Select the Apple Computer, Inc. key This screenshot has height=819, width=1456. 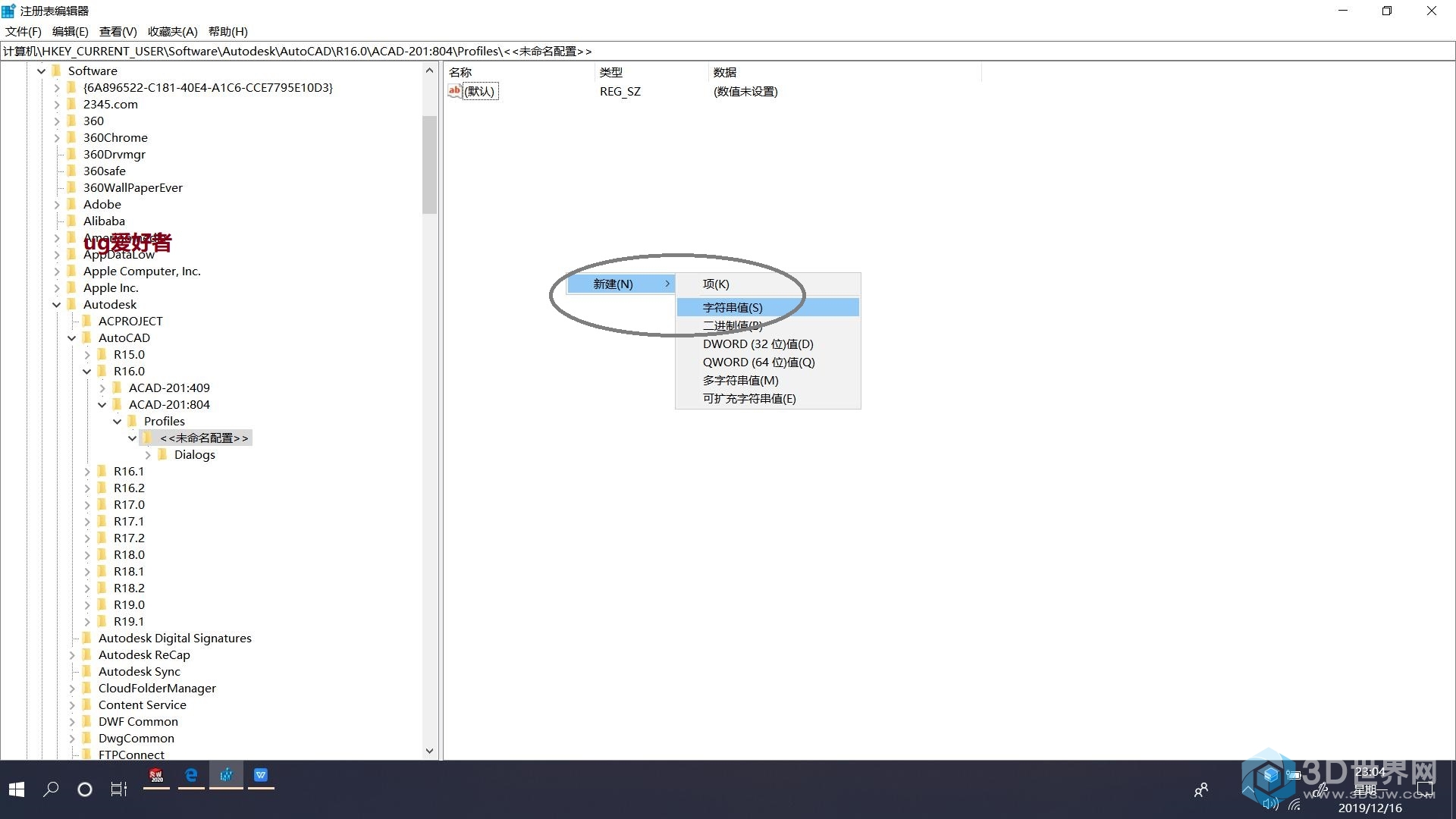[x=142, y=271]
